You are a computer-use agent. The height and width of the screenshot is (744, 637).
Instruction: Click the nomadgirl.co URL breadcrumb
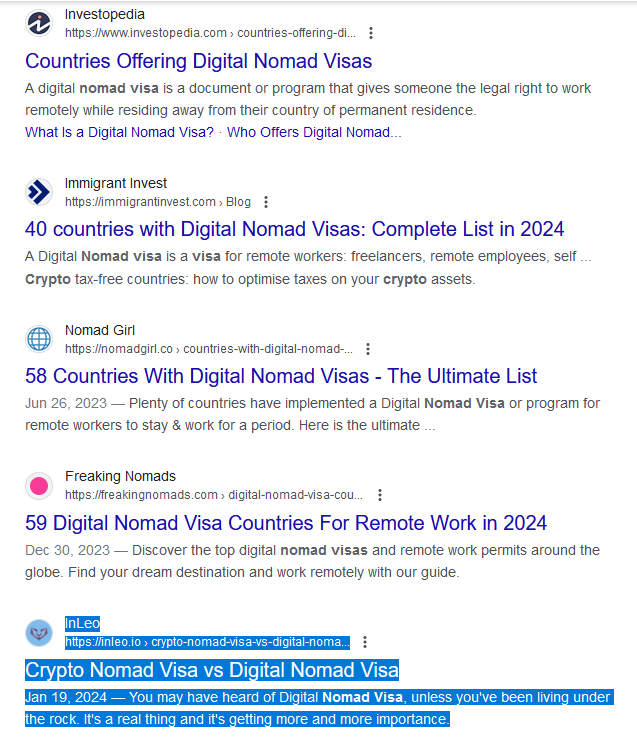[209, 349]
